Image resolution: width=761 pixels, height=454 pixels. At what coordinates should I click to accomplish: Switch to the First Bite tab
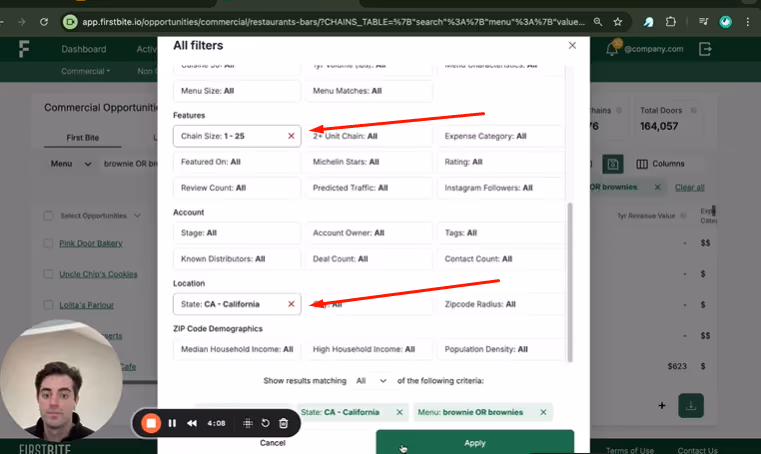[83, 137]
